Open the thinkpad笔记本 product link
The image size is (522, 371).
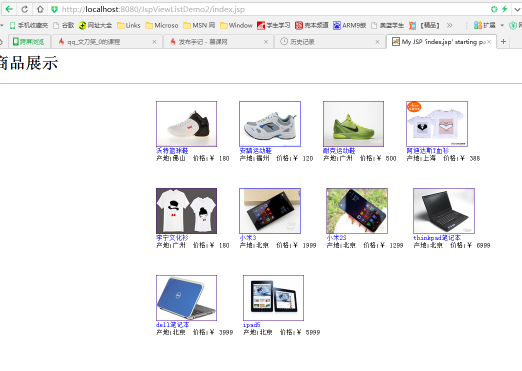tap(437, 238)
